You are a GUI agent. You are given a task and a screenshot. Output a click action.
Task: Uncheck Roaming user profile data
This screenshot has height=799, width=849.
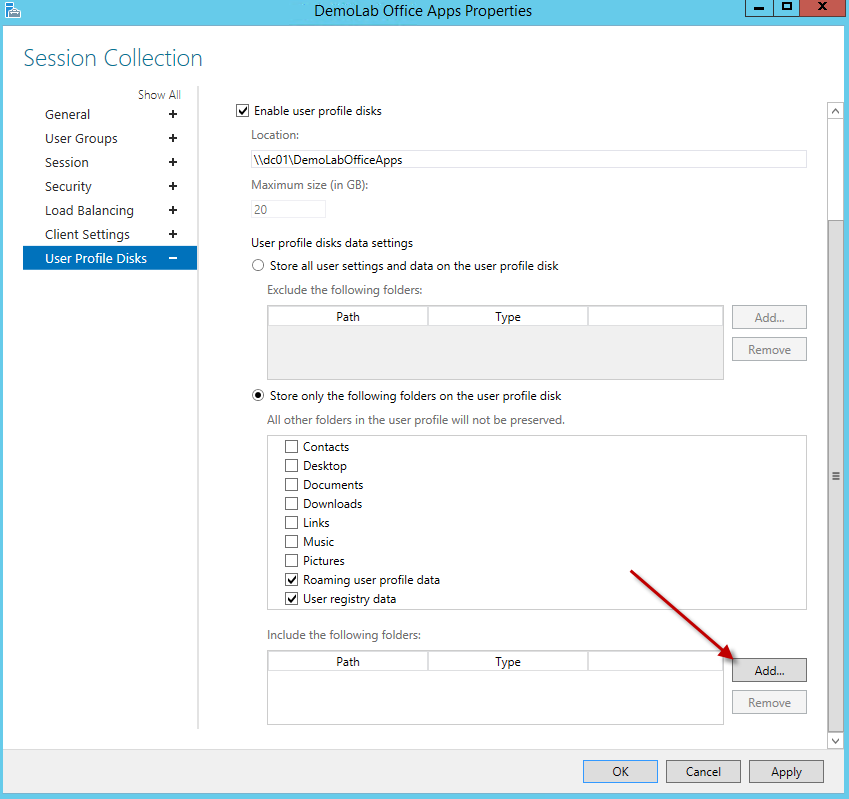pyautogui.click(x=292, y=580)
